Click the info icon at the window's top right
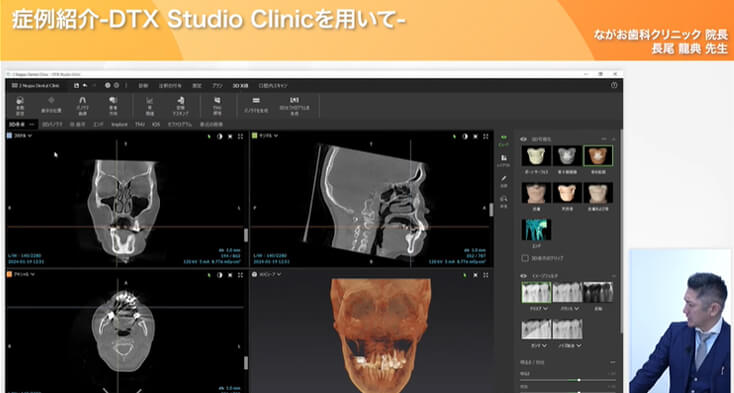Image resolution: width=734 pixels, height=393 pixels. coord(614,85)
